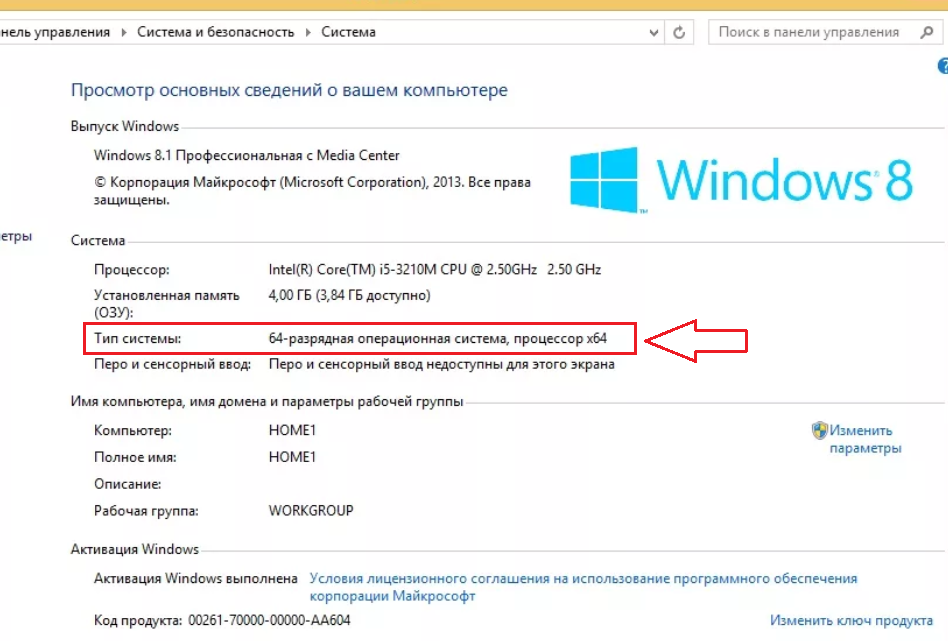This screenshot has height=641, width=948.
Task: Click Активация Windows выполнена status text
Action: click(x=195, y=579)
